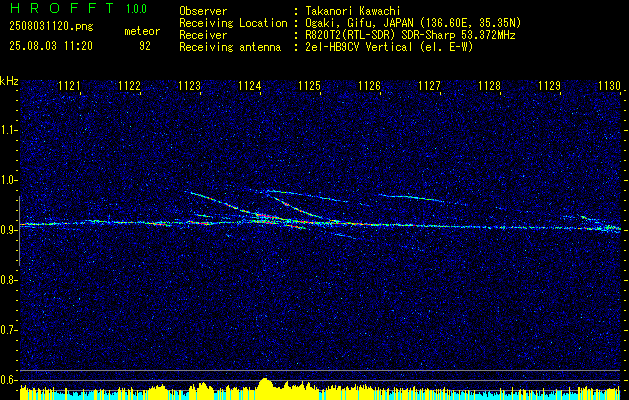This screenshot has width=629, height=400.
Task: Click observer name Takanori Kawachi
Action: [353, 11]
